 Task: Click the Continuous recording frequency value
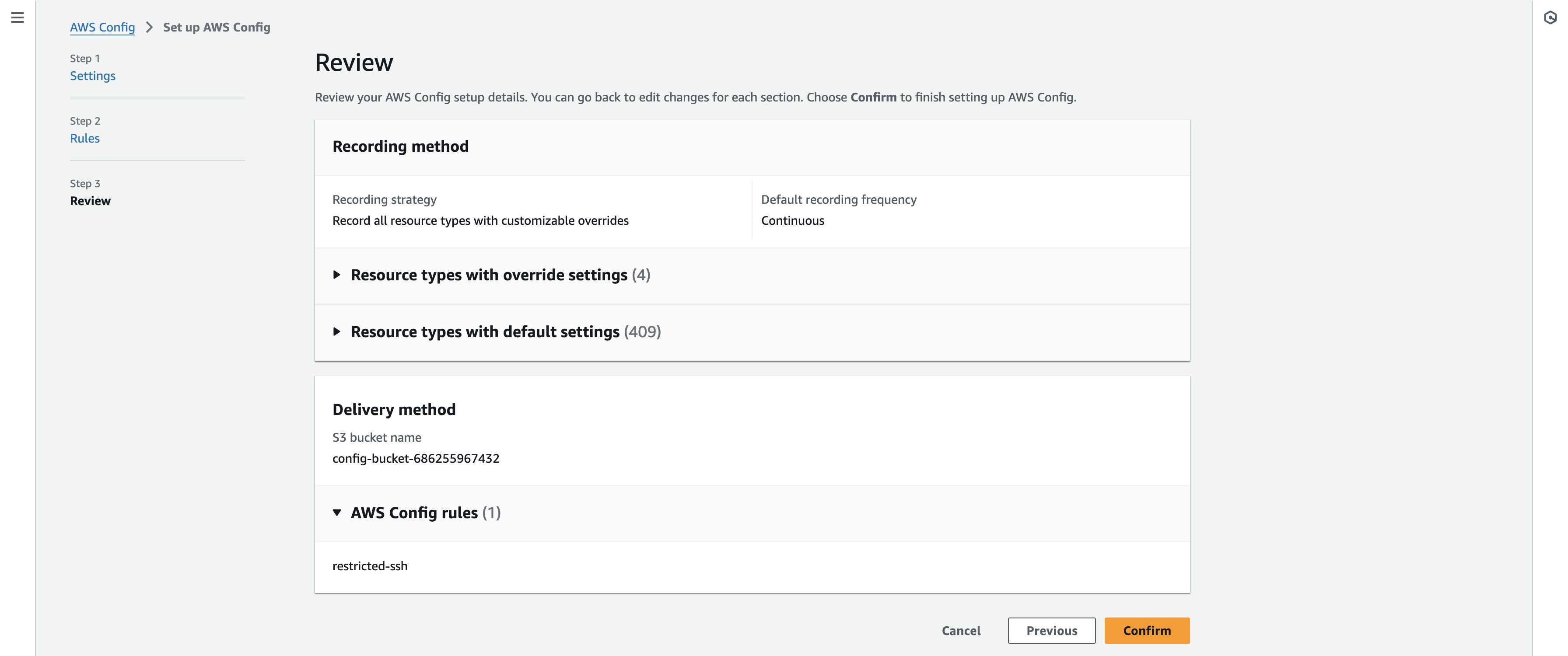(x=792, y=221)
